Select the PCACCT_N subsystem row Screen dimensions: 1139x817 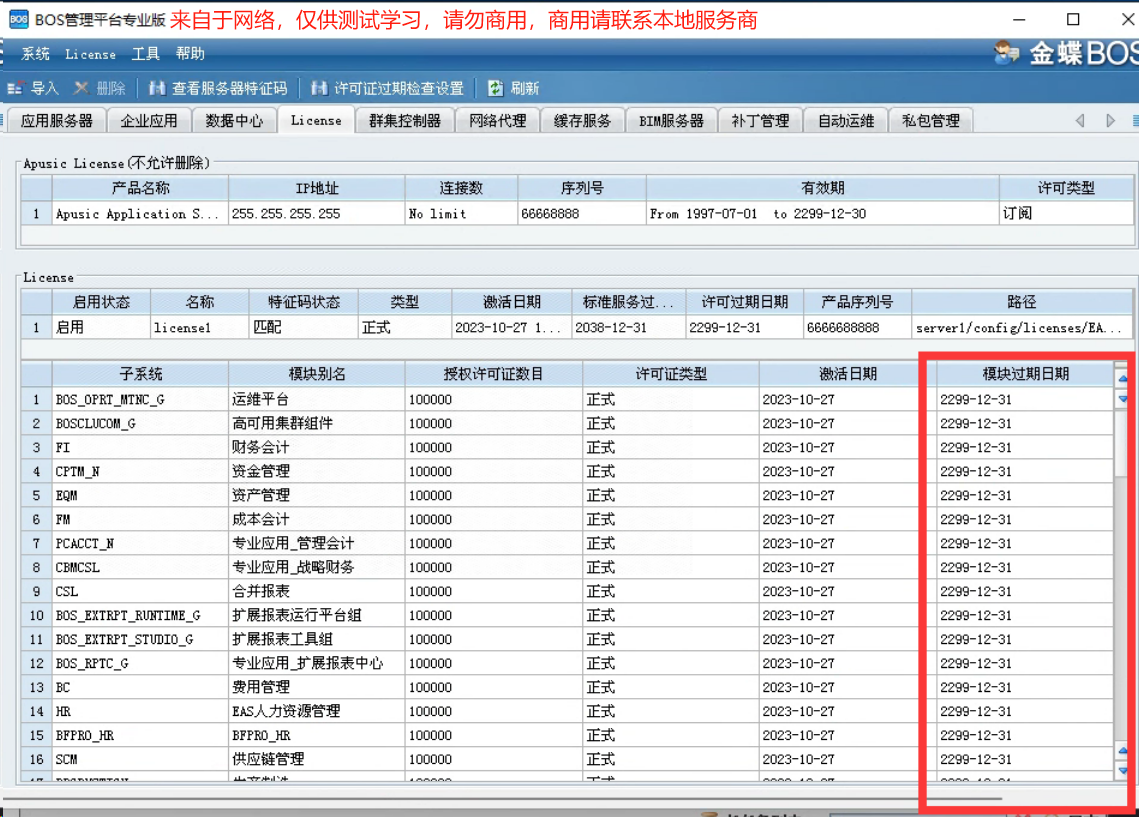tap(140, 543)
